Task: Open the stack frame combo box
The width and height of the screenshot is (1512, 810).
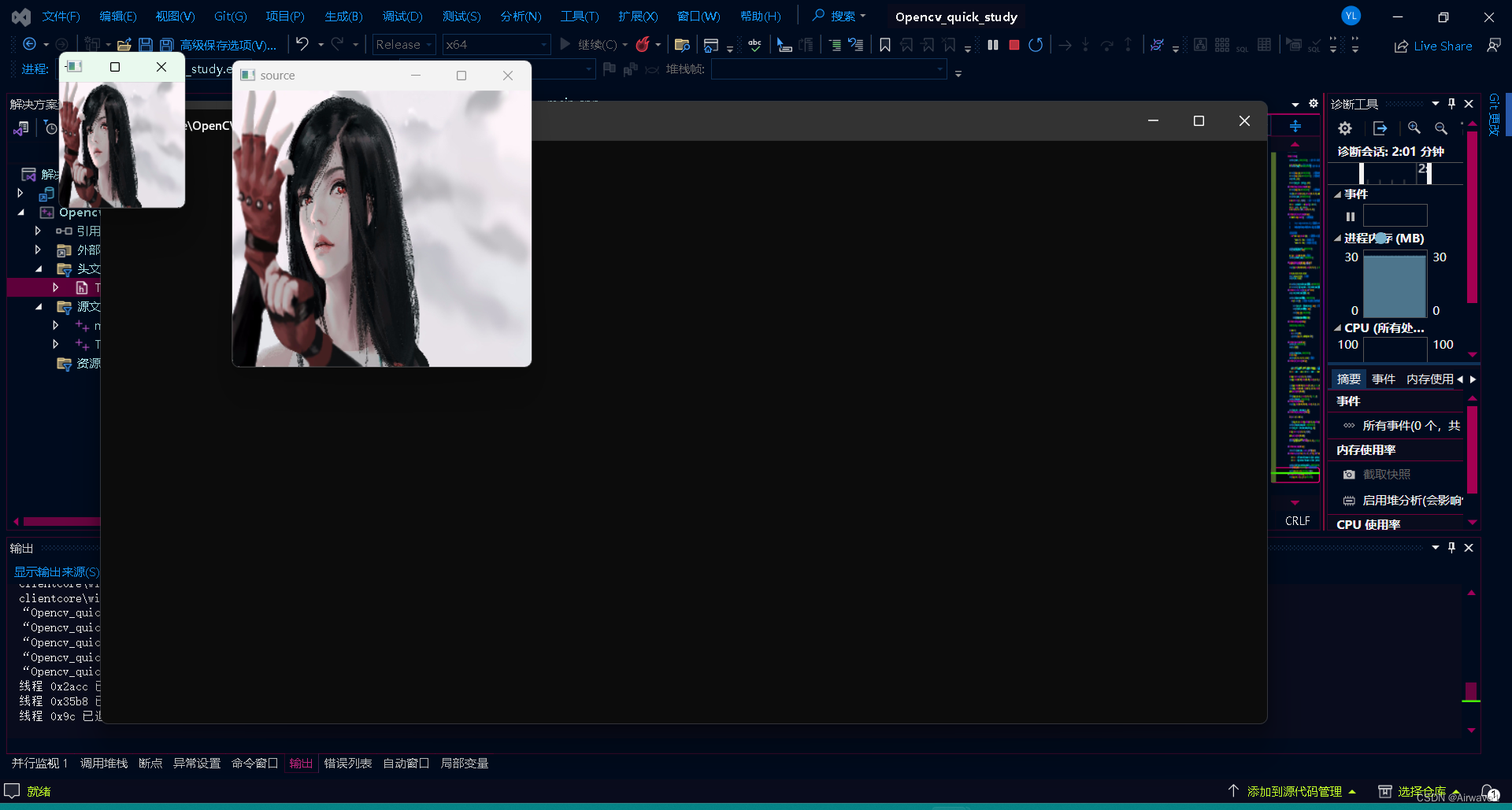Action: click(x=828, y=69)
